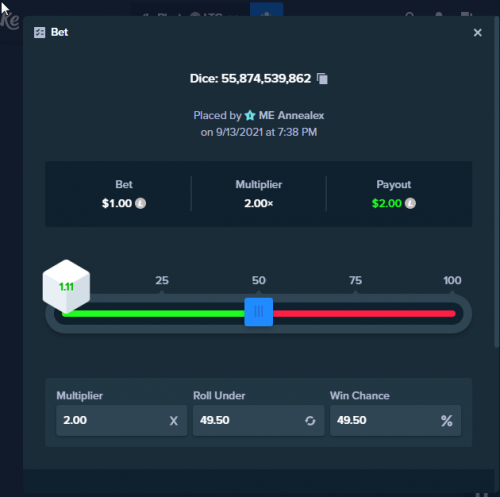Click the blue roll-under slider handle
500x497 pixels.
point(259,312)
